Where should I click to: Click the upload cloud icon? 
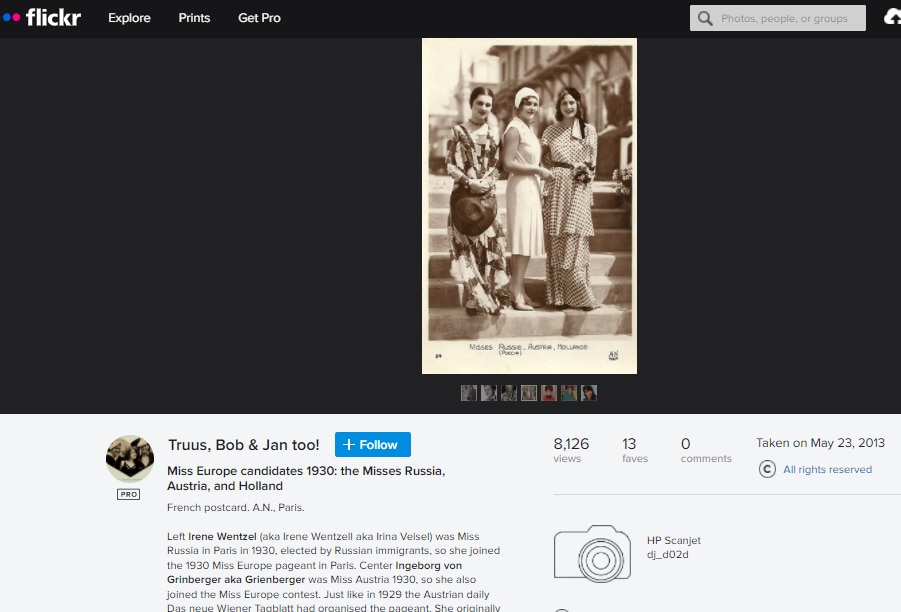tap(892, 18)
